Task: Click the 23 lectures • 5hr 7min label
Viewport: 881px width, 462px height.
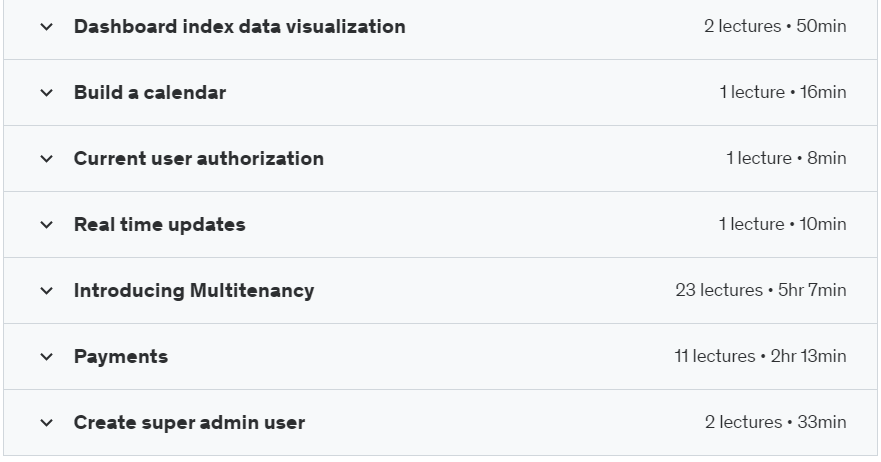Action: [x=761, y=291]
